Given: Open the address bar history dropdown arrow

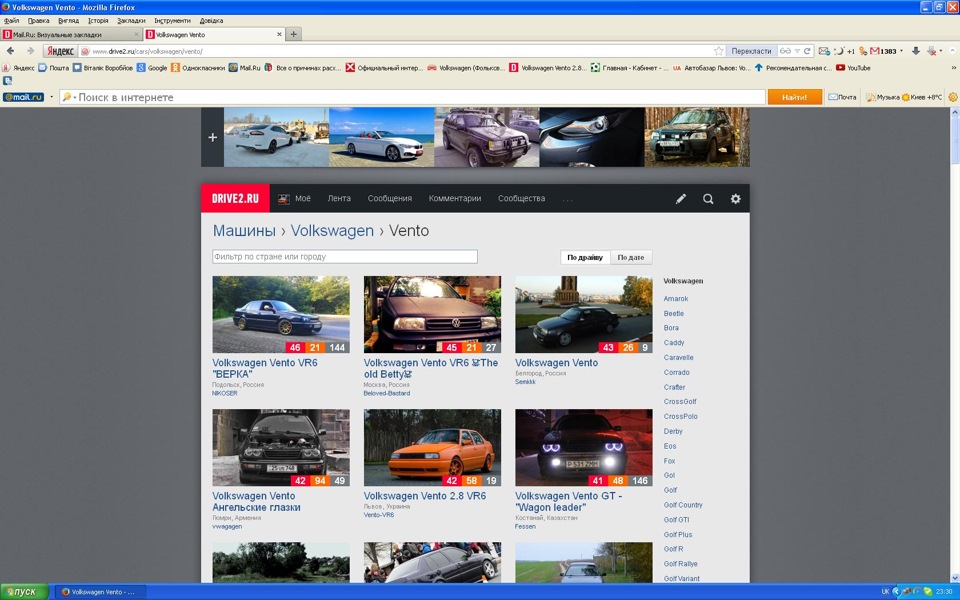Looking at the screenshot, I should [x=797, y=51].
